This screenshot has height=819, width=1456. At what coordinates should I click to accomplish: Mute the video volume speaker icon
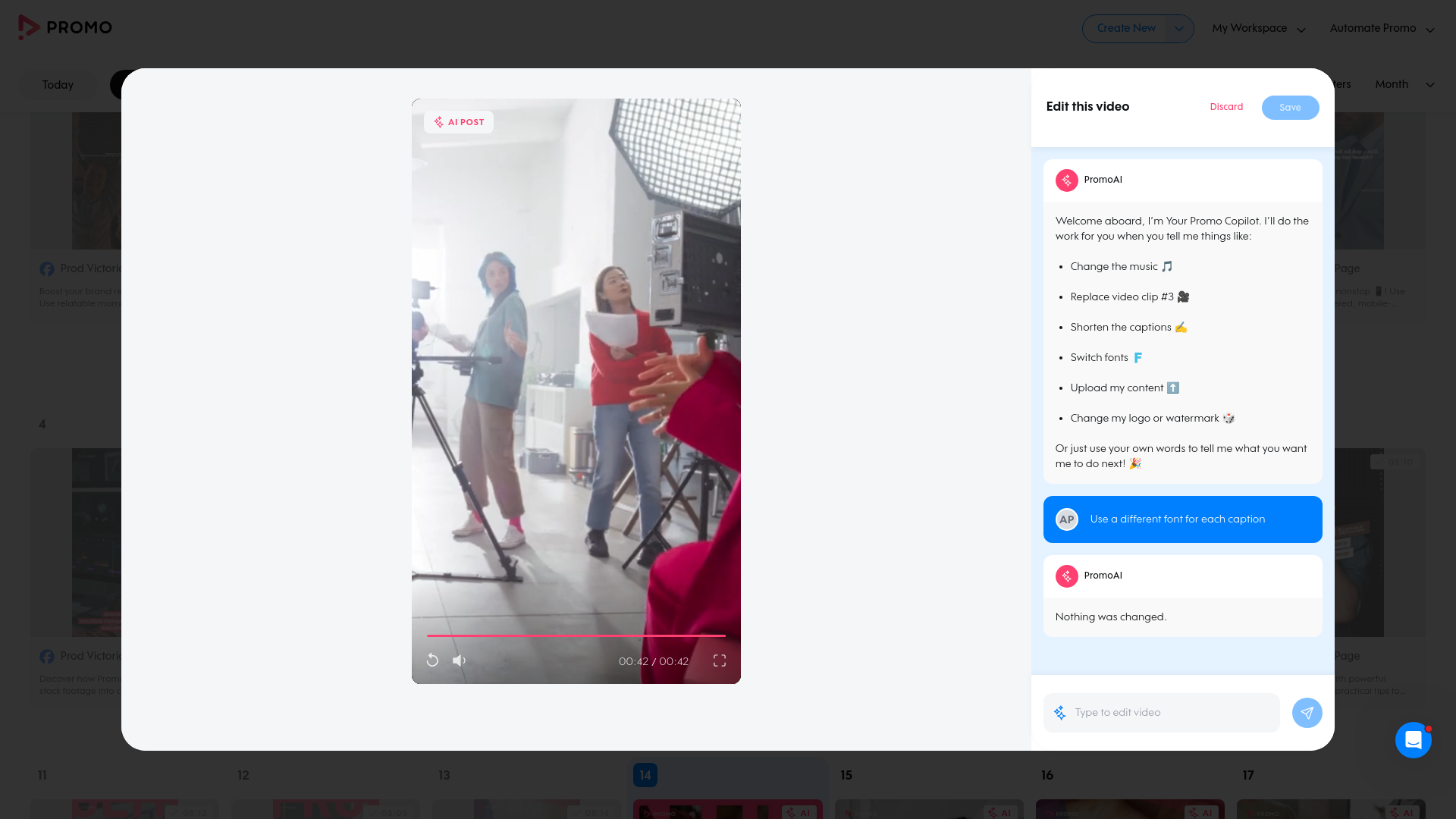459,661
